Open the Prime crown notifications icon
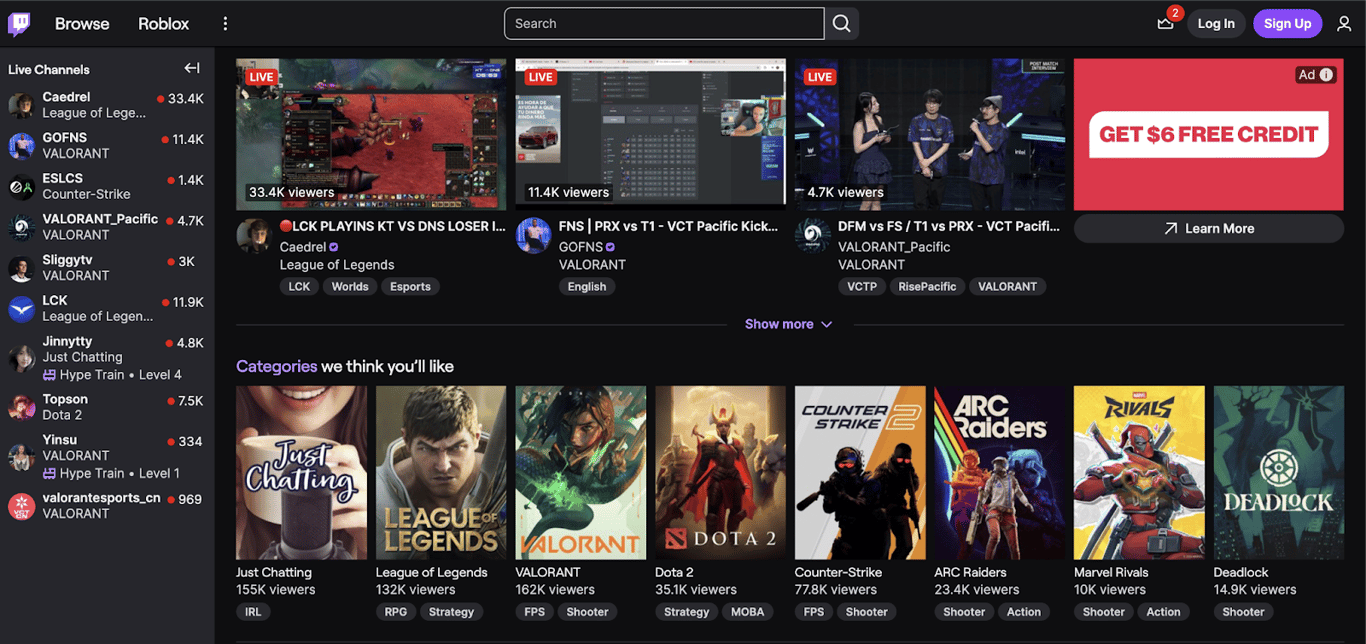1366x644 pixels. 1165,23
